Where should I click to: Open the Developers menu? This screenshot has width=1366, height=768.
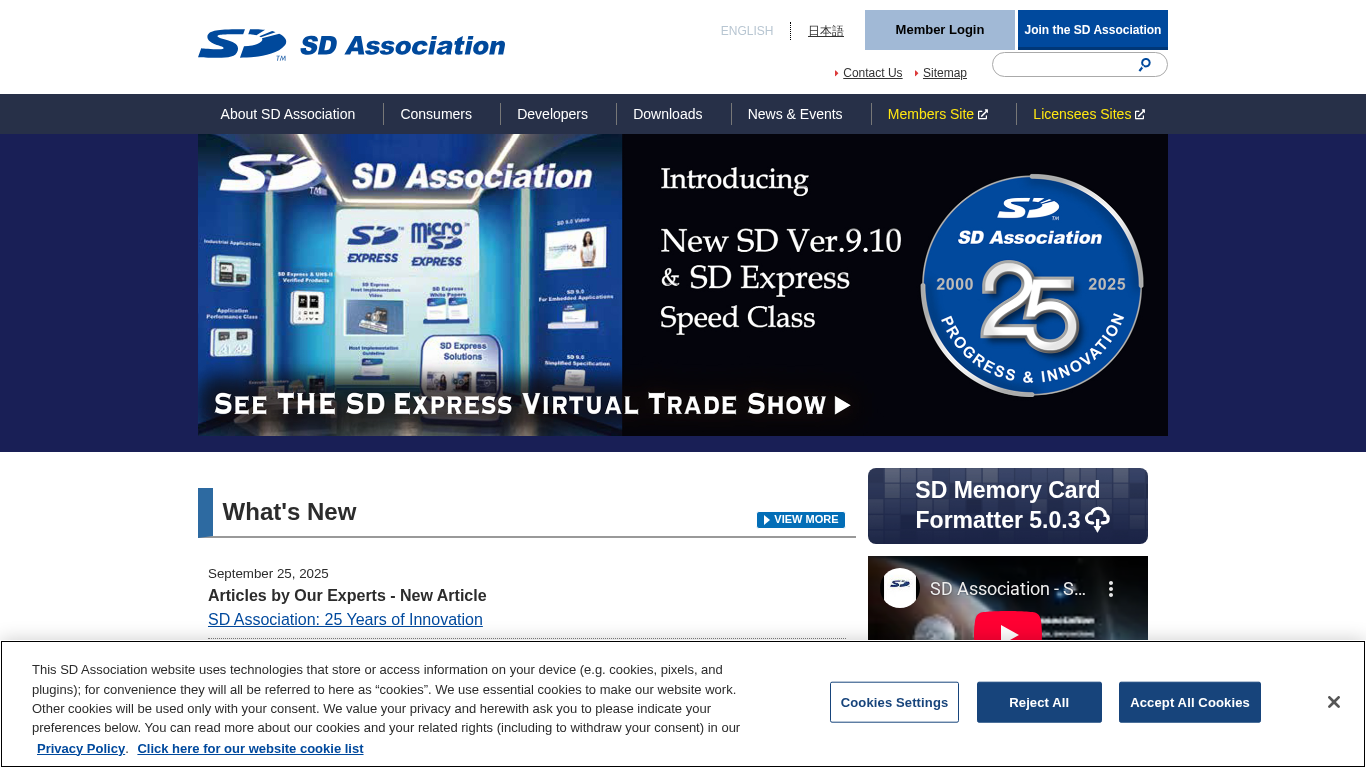552,114
